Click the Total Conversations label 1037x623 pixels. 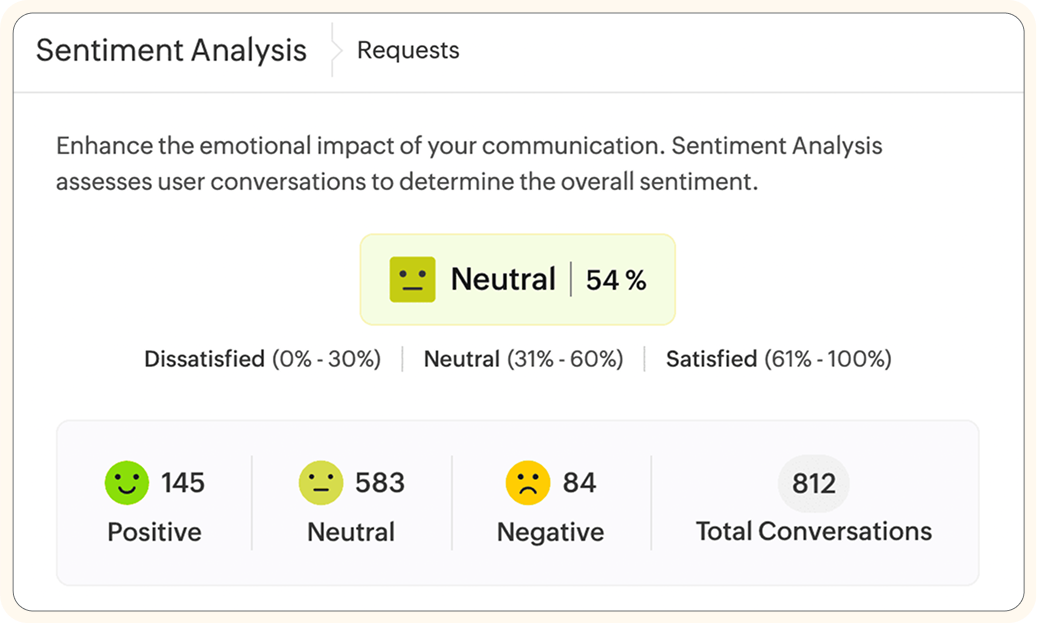coord(814,531)
